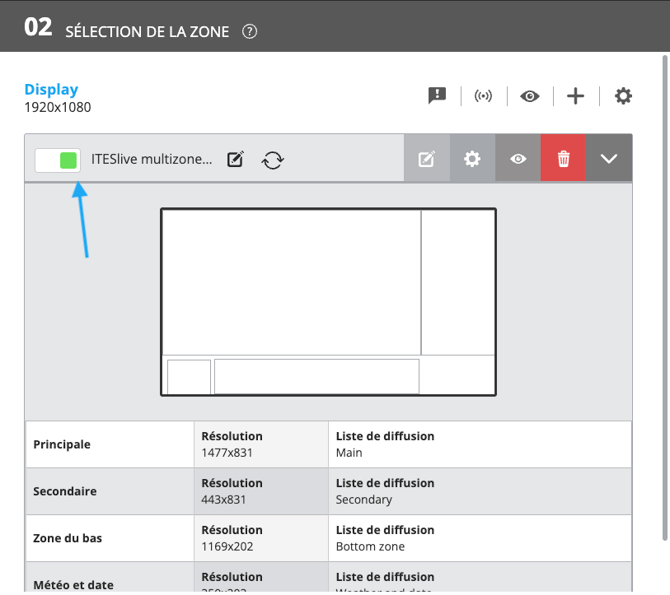Toggle template preview with gray eye button
670x595 pixels.
[518, 158]
